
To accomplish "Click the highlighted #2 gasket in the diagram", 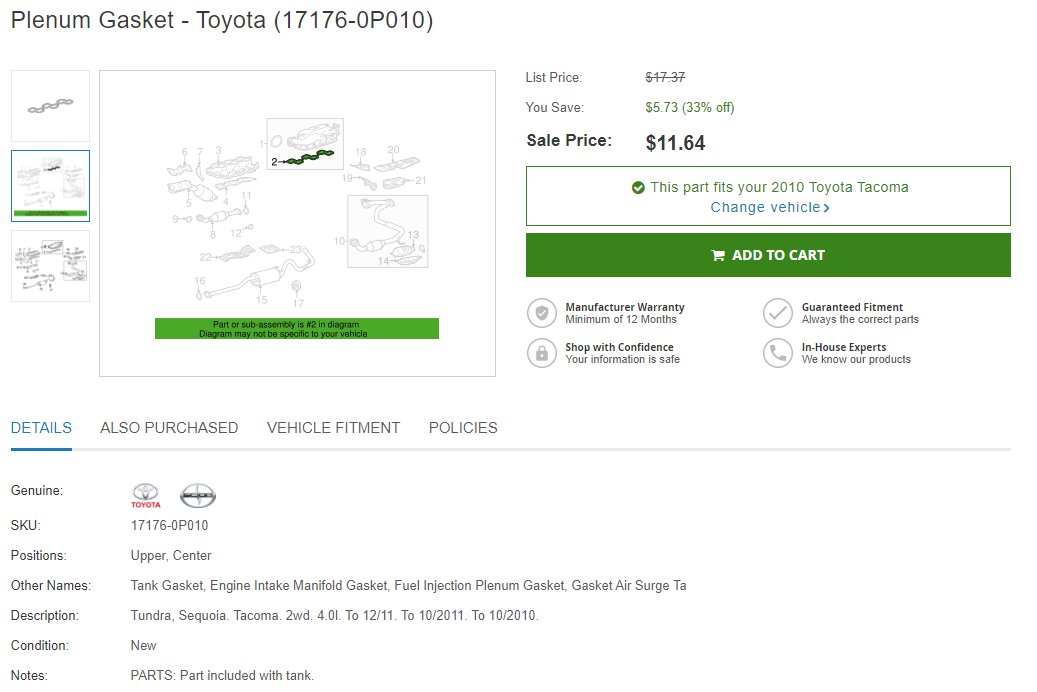I will (x=310, y=157).
